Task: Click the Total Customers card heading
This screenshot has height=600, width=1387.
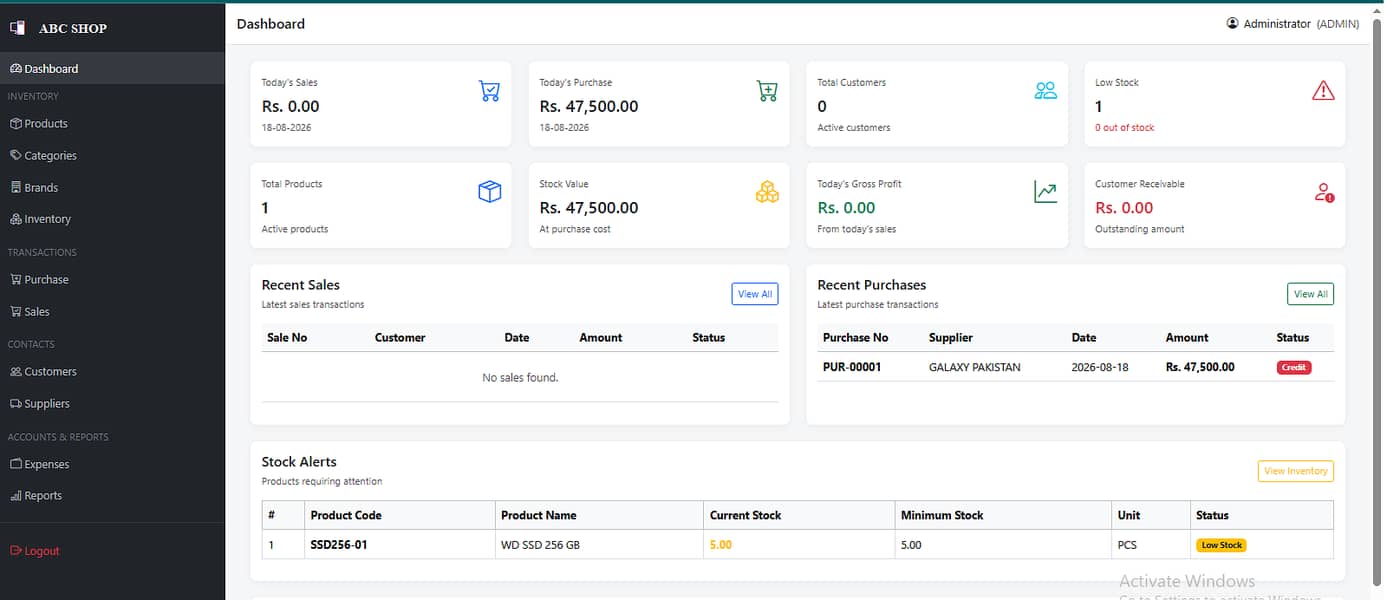Action: pos(852,82)
